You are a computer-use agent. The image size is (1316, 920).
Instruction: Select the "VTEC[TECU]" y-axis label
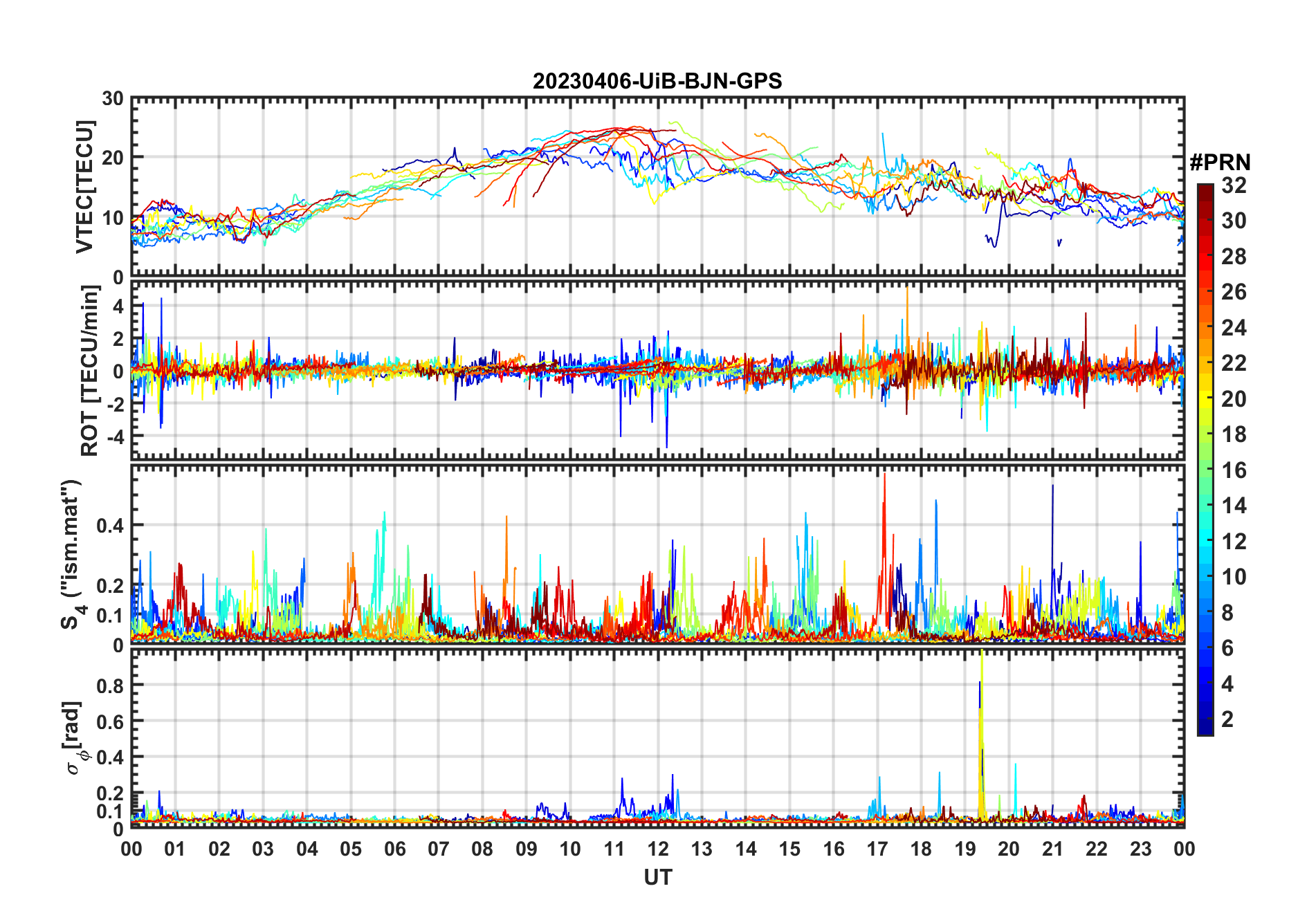84,187
